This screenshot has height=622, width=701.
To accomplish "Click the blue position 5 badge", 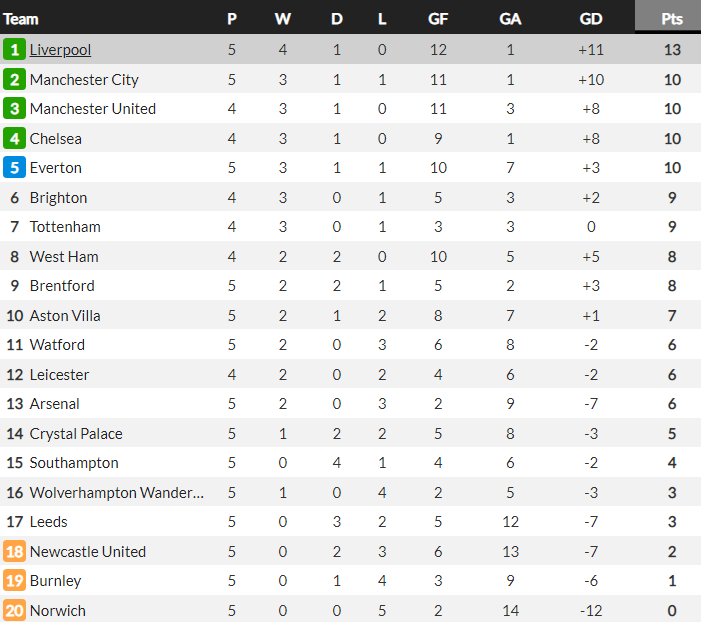I will 14,168.
